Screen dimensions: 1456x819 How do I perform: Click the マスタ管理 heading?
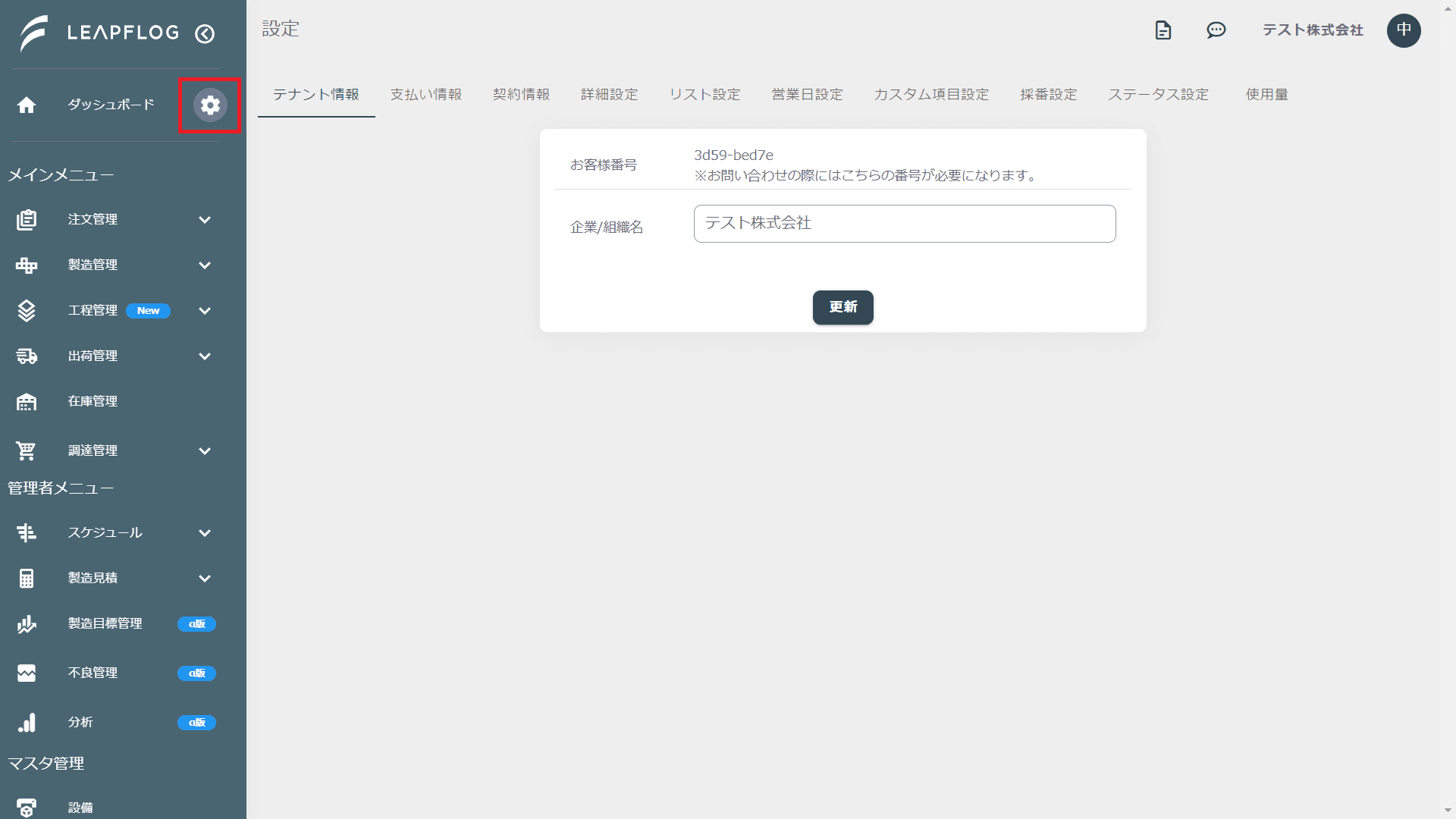[45, 764]
